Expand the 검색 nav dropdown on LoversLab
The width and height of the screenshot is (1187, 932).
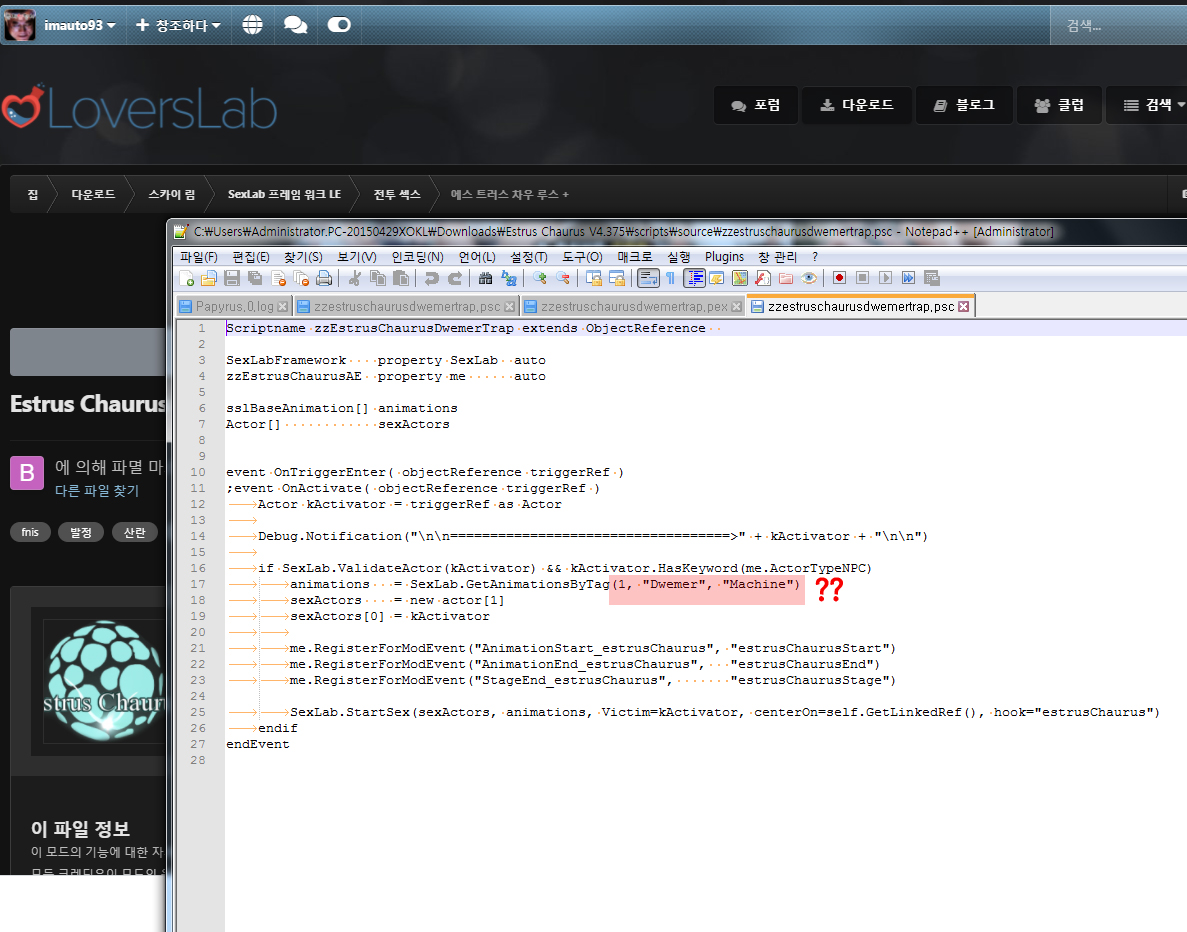[x=1153, y=105]
